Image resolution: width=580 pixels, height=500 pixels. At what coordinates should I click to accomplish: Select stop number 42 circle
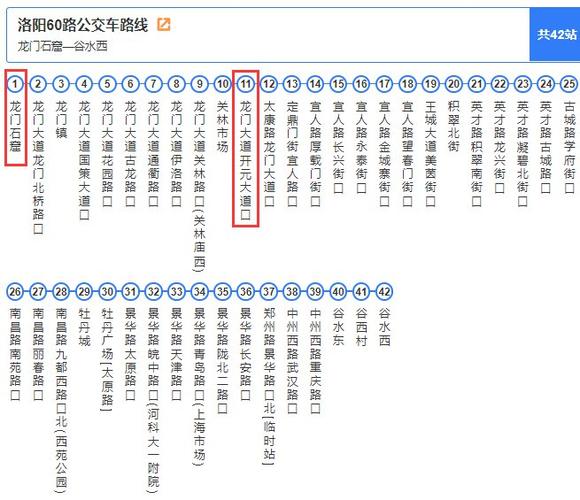[384, 291]
